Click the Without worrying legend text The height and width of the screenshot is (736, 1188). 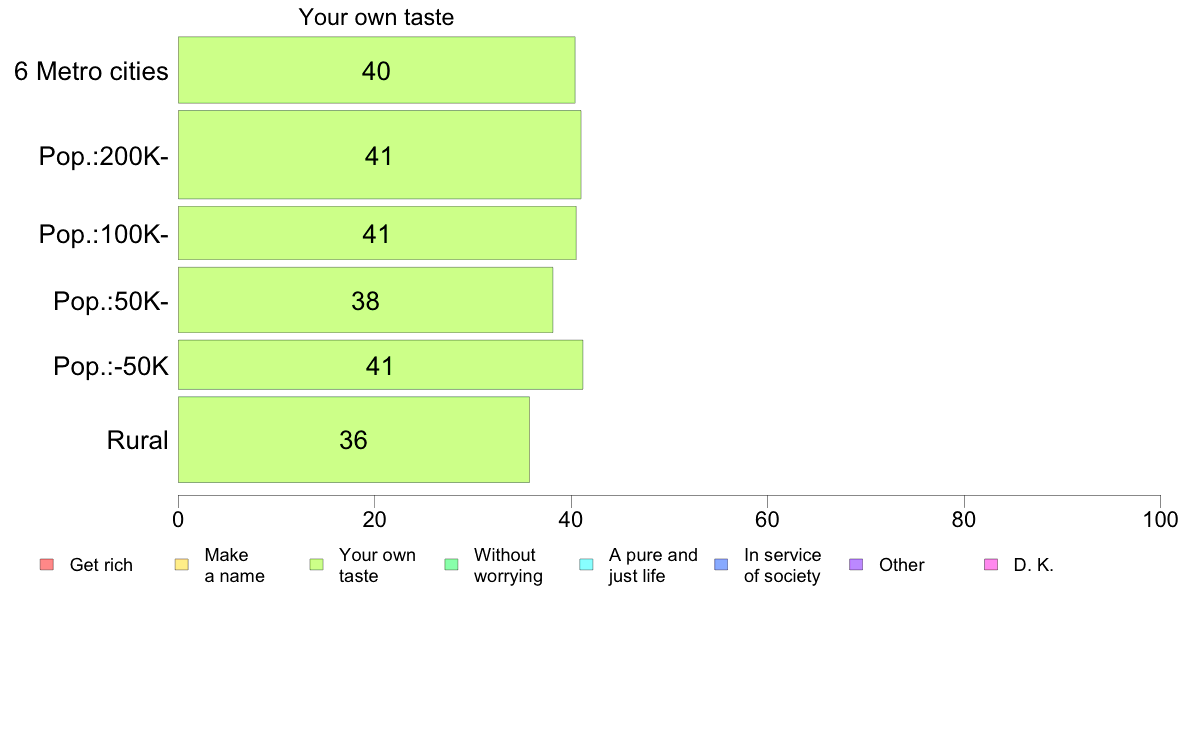[x=508, y=565]
